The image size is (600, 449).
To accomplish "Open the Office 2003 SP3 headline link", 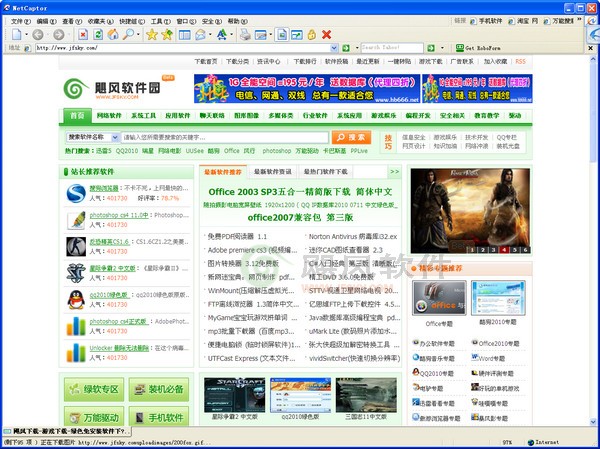I will [x=300, y=192].
